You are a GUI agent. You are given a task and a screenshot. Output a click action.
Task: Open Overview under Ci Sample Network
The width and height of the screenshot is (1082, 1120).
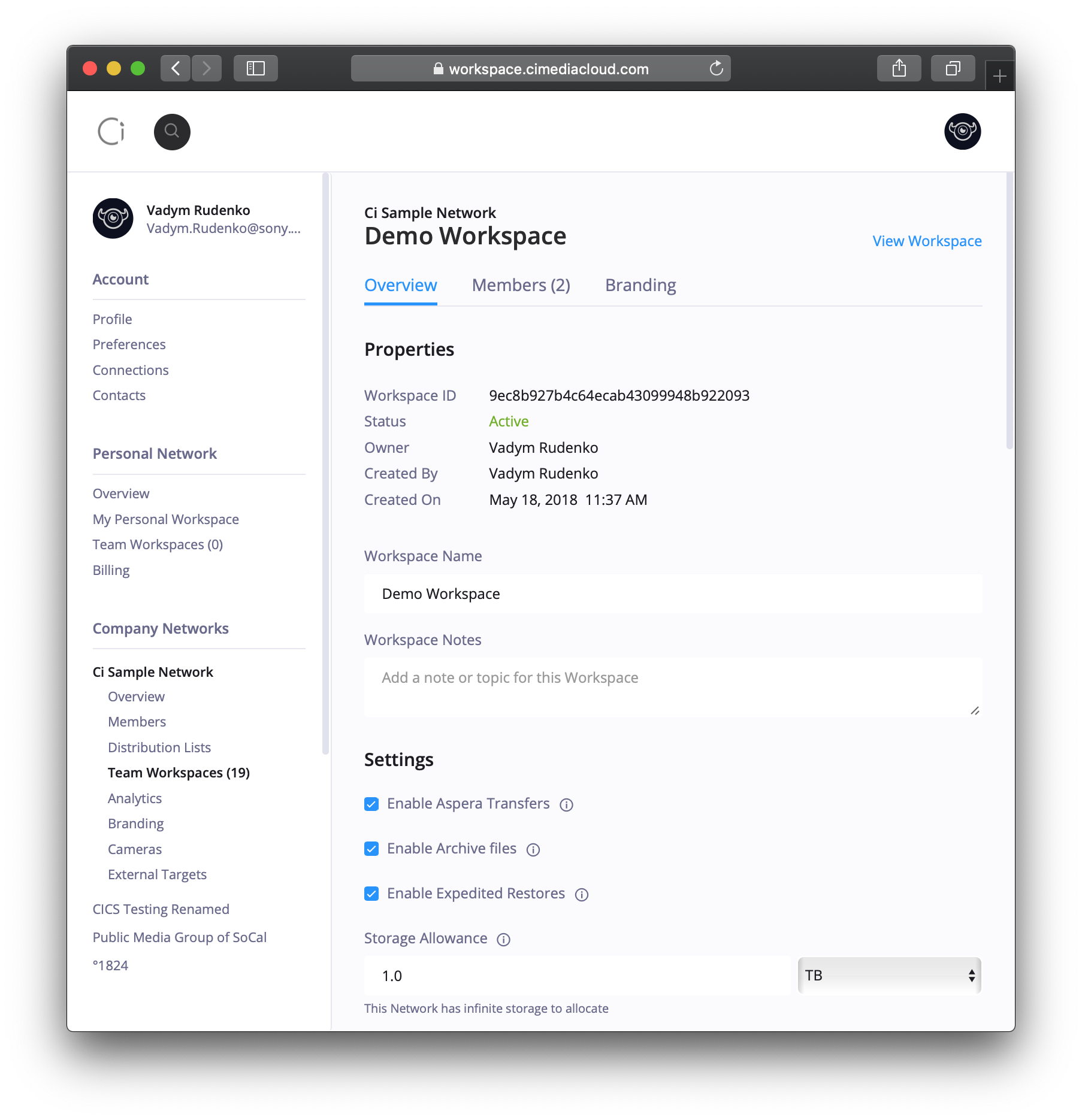[x=136, y=697]
